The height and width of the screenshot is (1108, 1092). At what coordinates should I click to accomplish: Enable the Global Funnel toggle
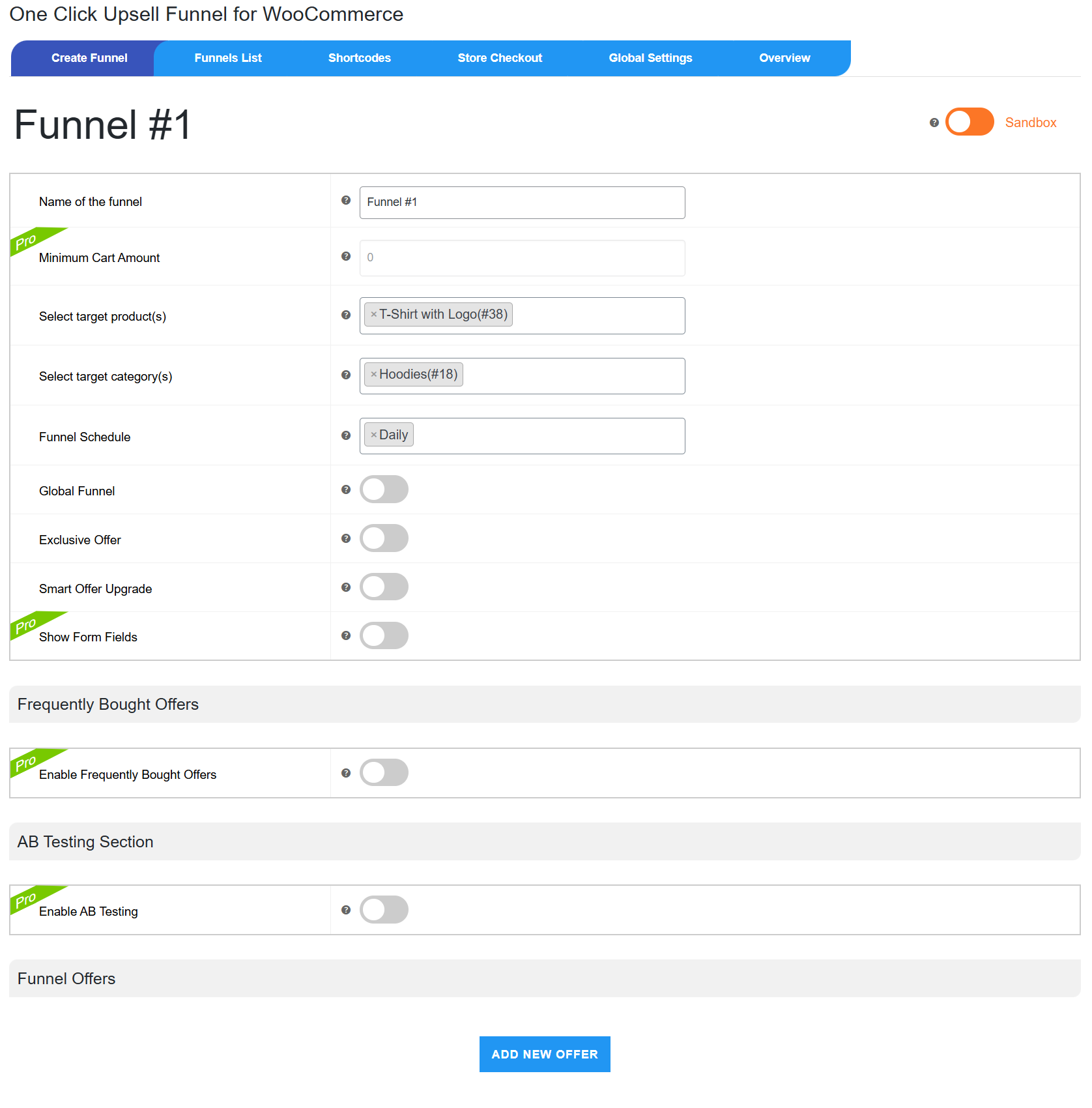tap(384, 489)
